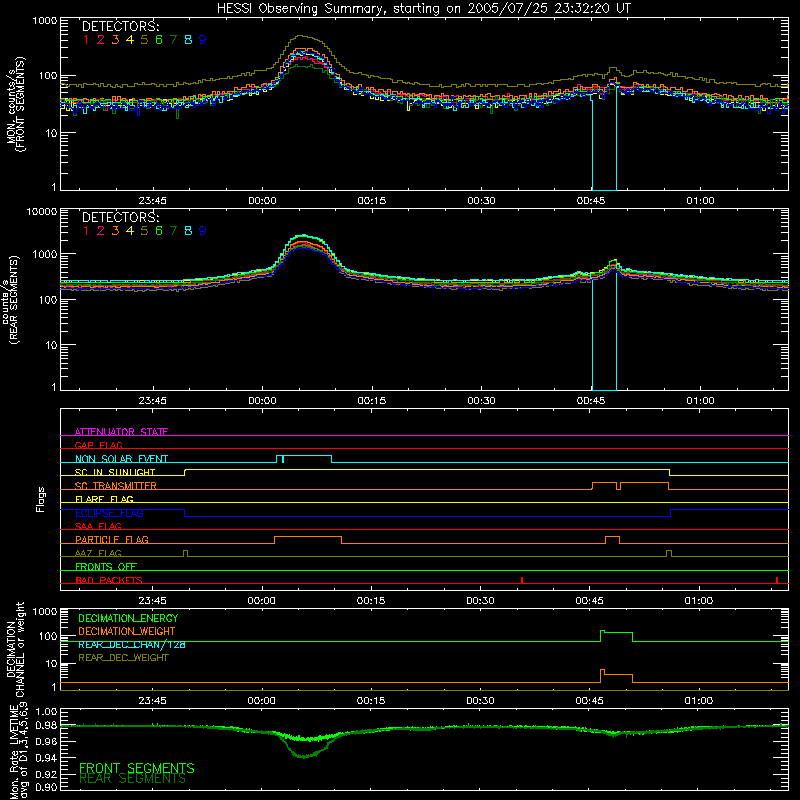Screen dimensions: 800x800
Task: Click the FRONTS_OFF flag label
Action: click(x=106, y=566)
